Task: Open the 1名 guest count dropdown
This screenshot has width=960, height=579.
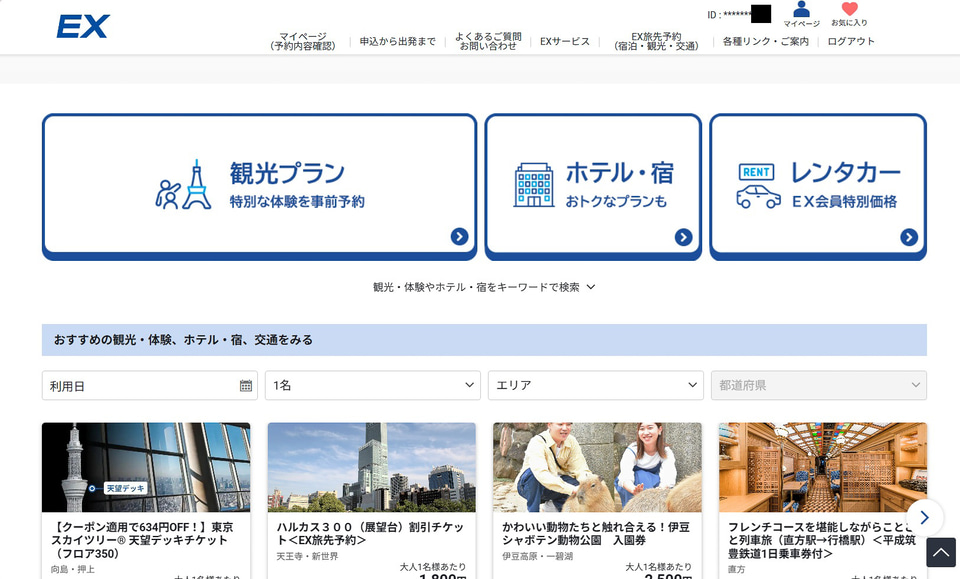Action: 372,386
